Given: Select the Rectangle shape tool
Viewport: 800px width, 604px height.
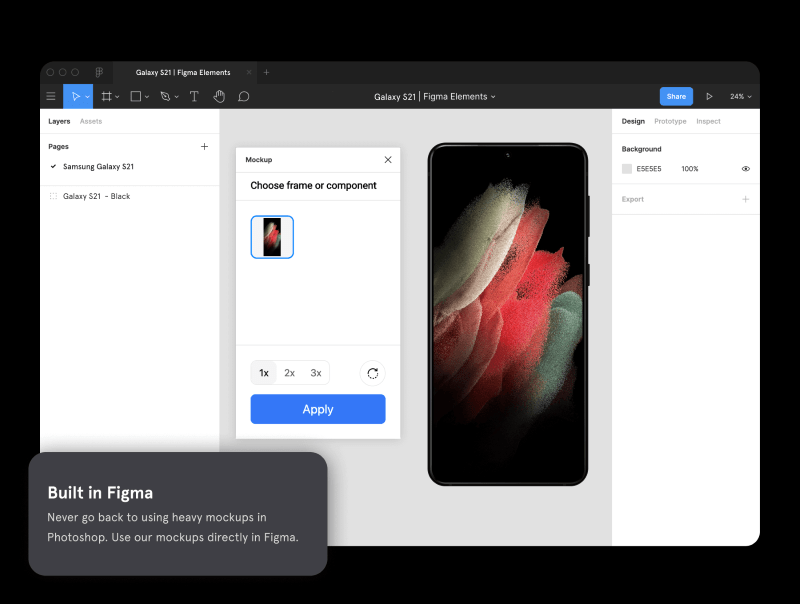Looking at the screenshot, I should pos(136,97).
